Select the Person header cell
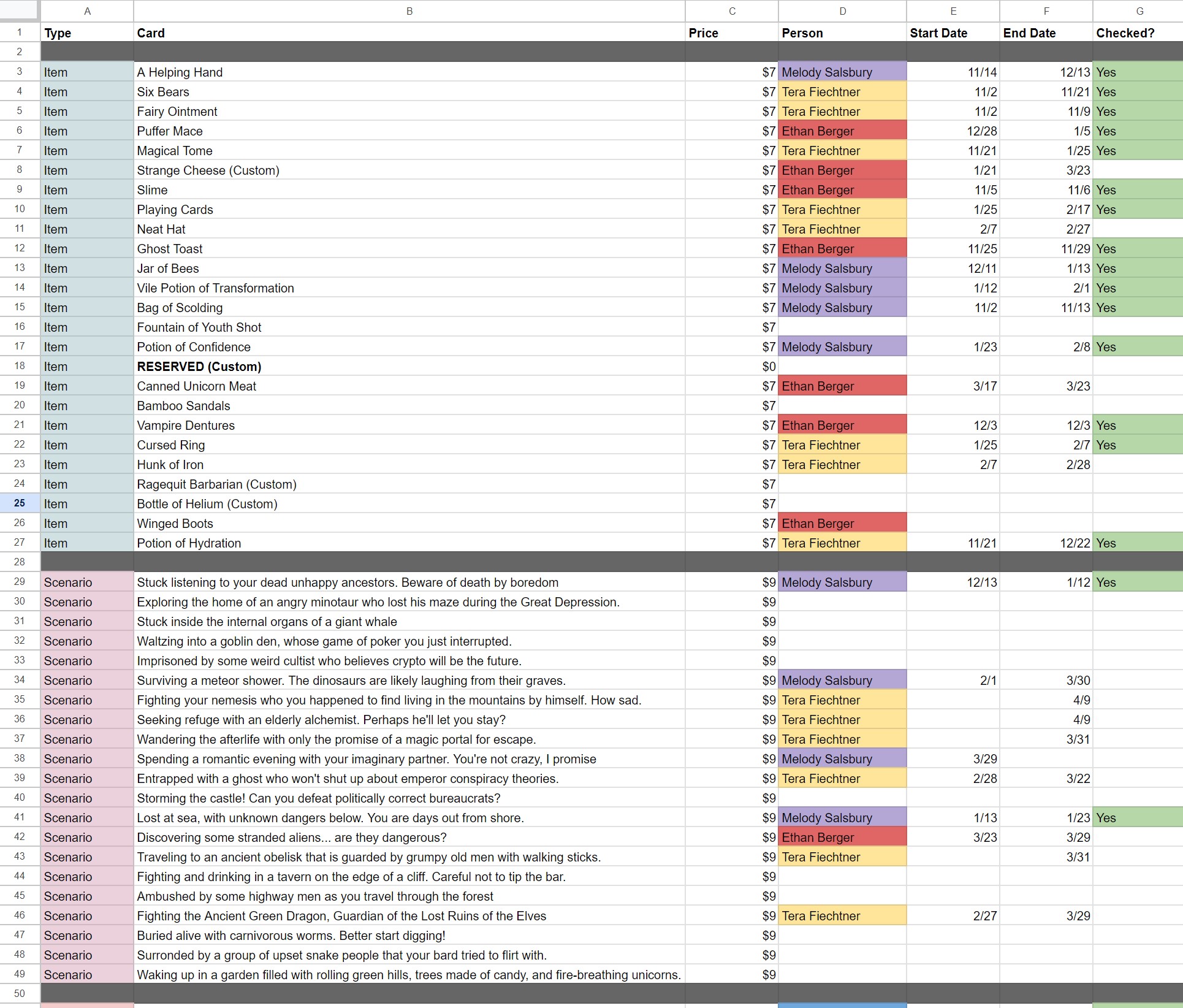The height and width of the screenshot is (1008, 1183). [x=842, y=33]
